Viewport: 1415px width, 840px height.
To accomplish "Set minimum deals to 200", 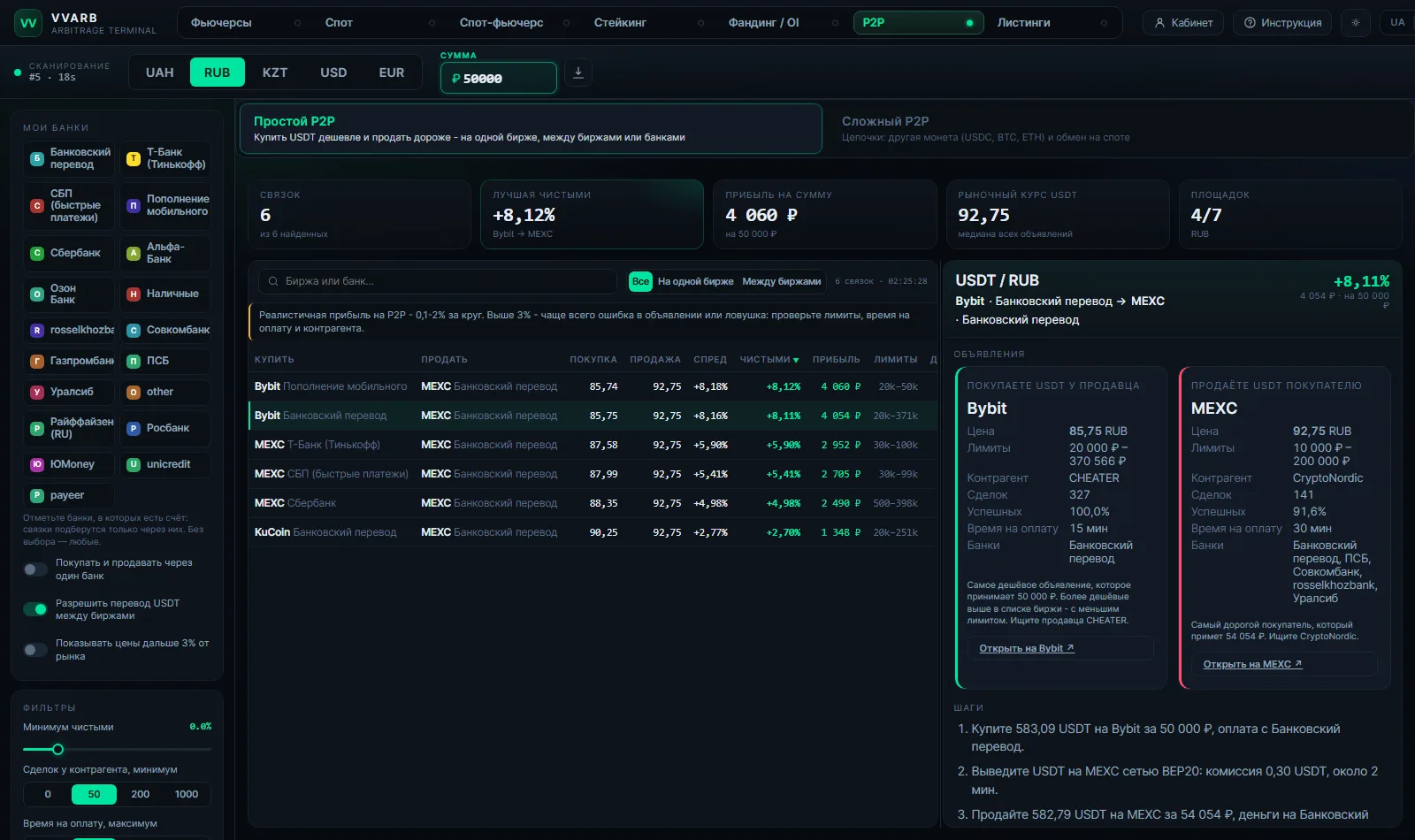I will click(x=140, y=794).
